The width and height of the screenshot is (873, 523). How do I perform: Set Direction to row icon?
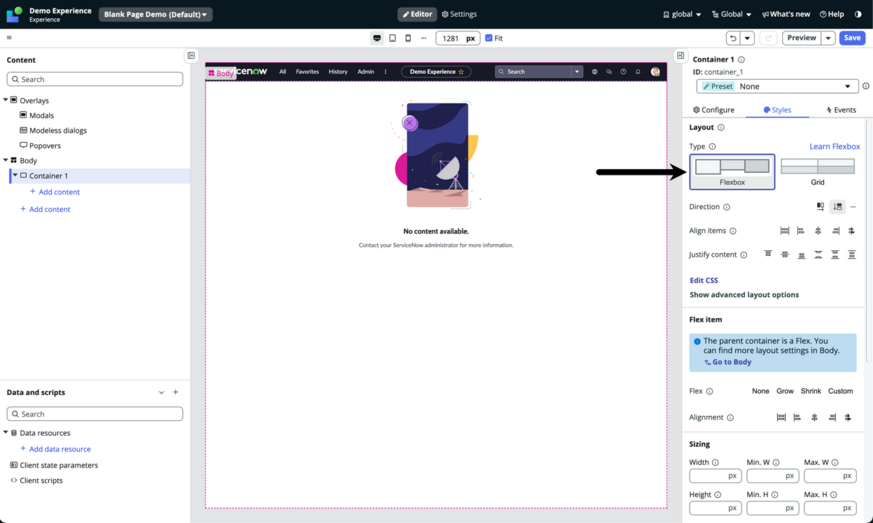[820, 207]
